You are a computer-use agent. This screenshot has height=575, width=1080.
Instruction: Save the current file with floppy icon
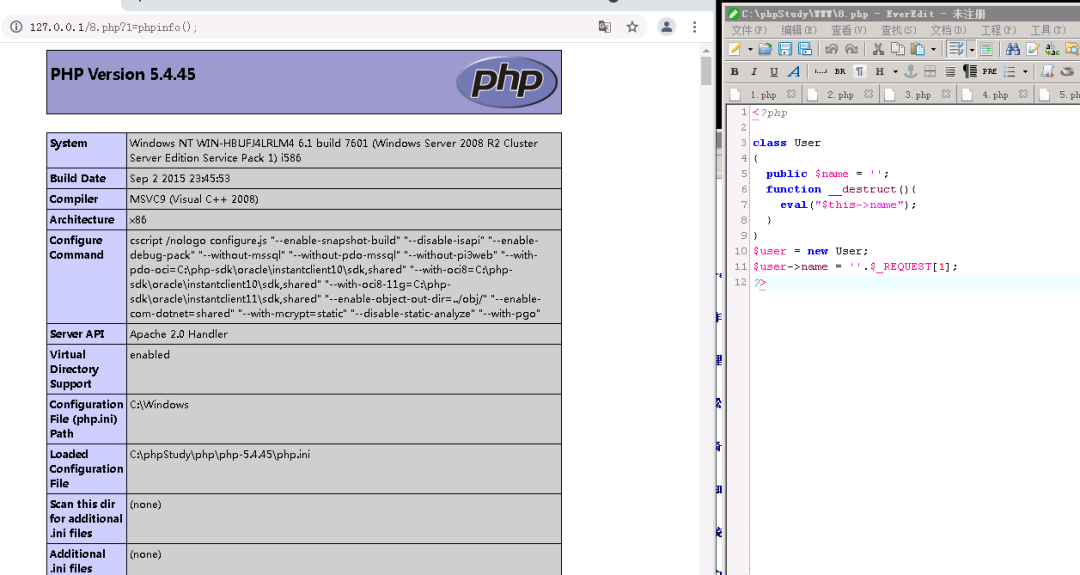[x=785, y=49]
